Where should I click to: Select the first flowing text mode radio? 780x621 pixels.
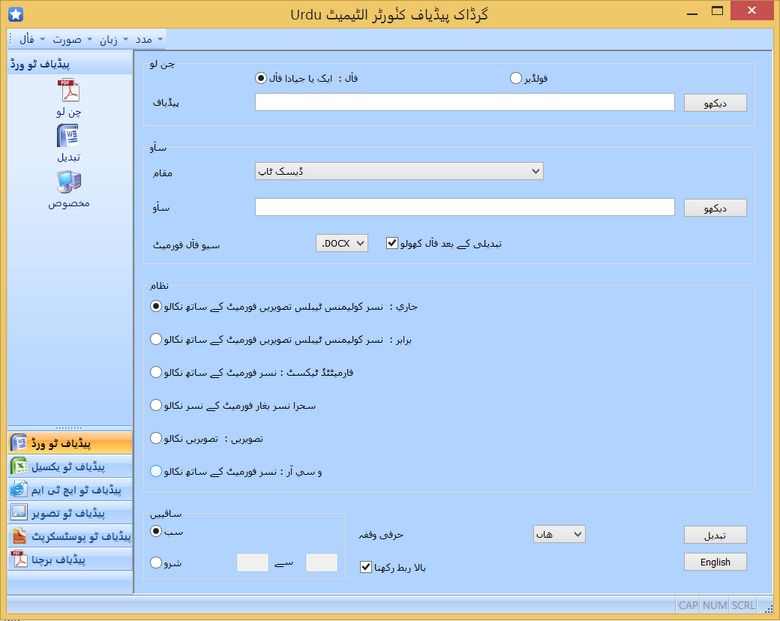156,306
